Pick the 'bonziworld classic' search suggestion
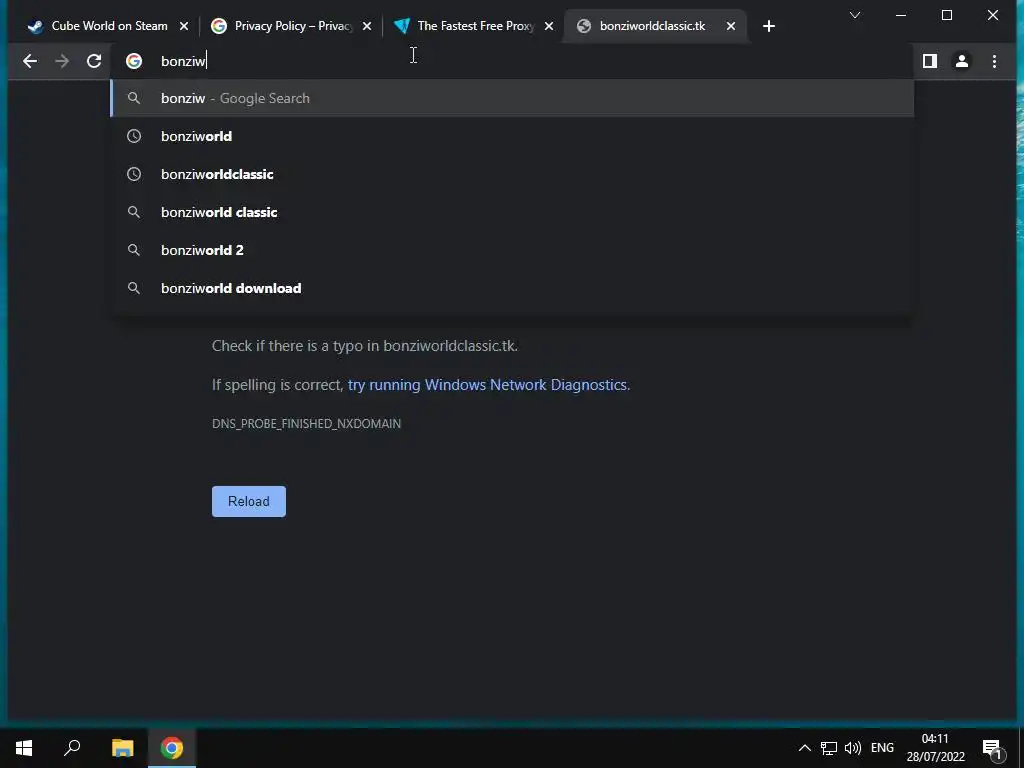Image resolution: width=1024 pixels, height=768 pixels. pyautogui.click(x=512, y=212)
